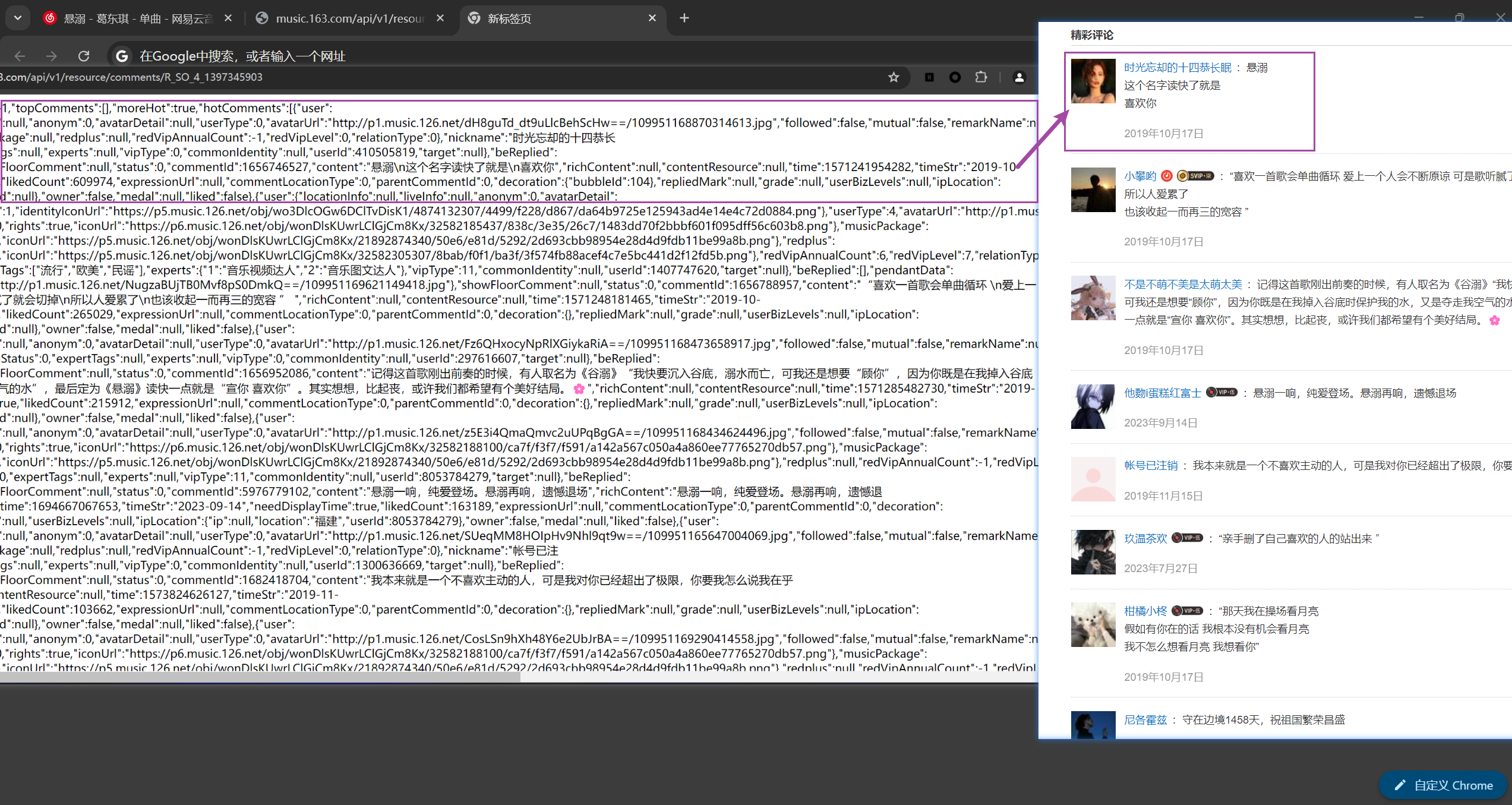Open the extensions puzzle icon
This screenshot has height=805, width=1512.
pos(981,77)
